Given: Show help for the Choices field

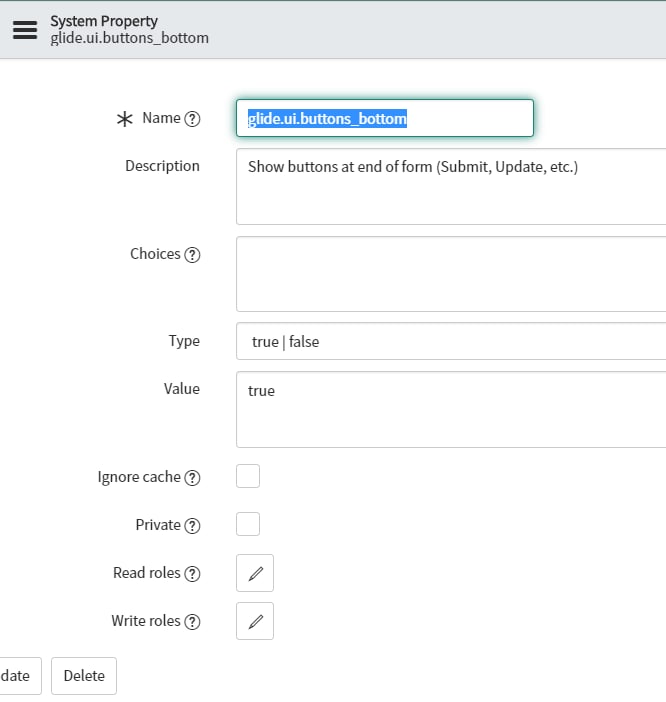Looking at the screenshot, I should click(x=192, y=255).
